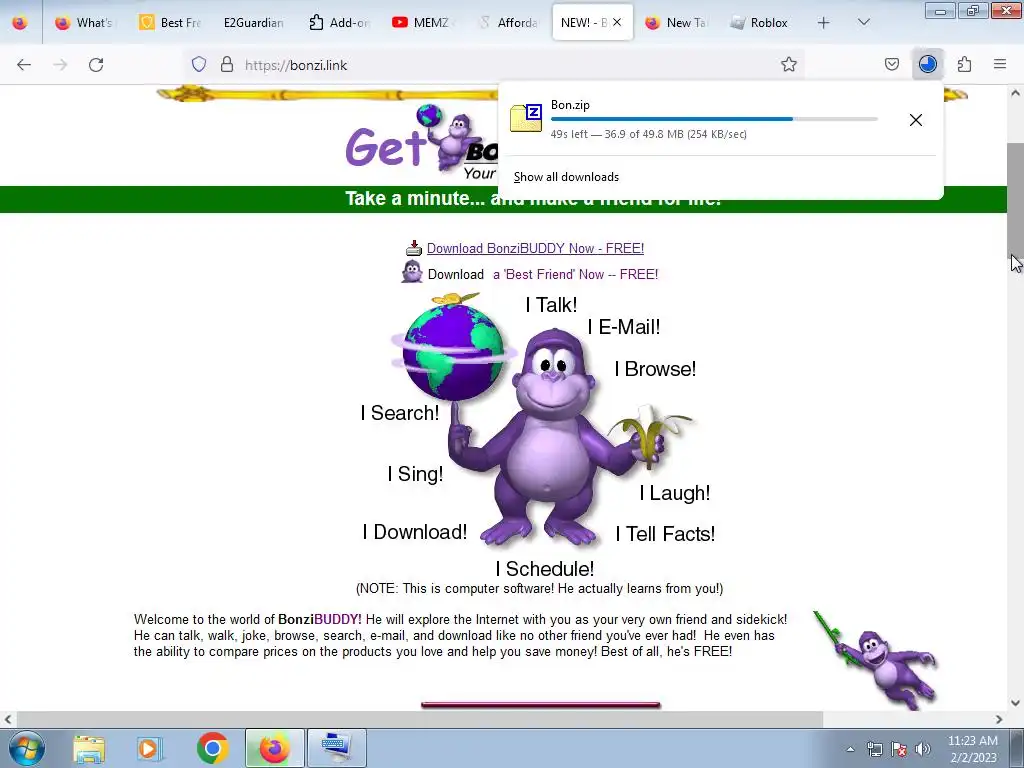This screenshot has height=768, width=1024.
Task: Click the Bon.zip file icon
Action: coord(526,118)
